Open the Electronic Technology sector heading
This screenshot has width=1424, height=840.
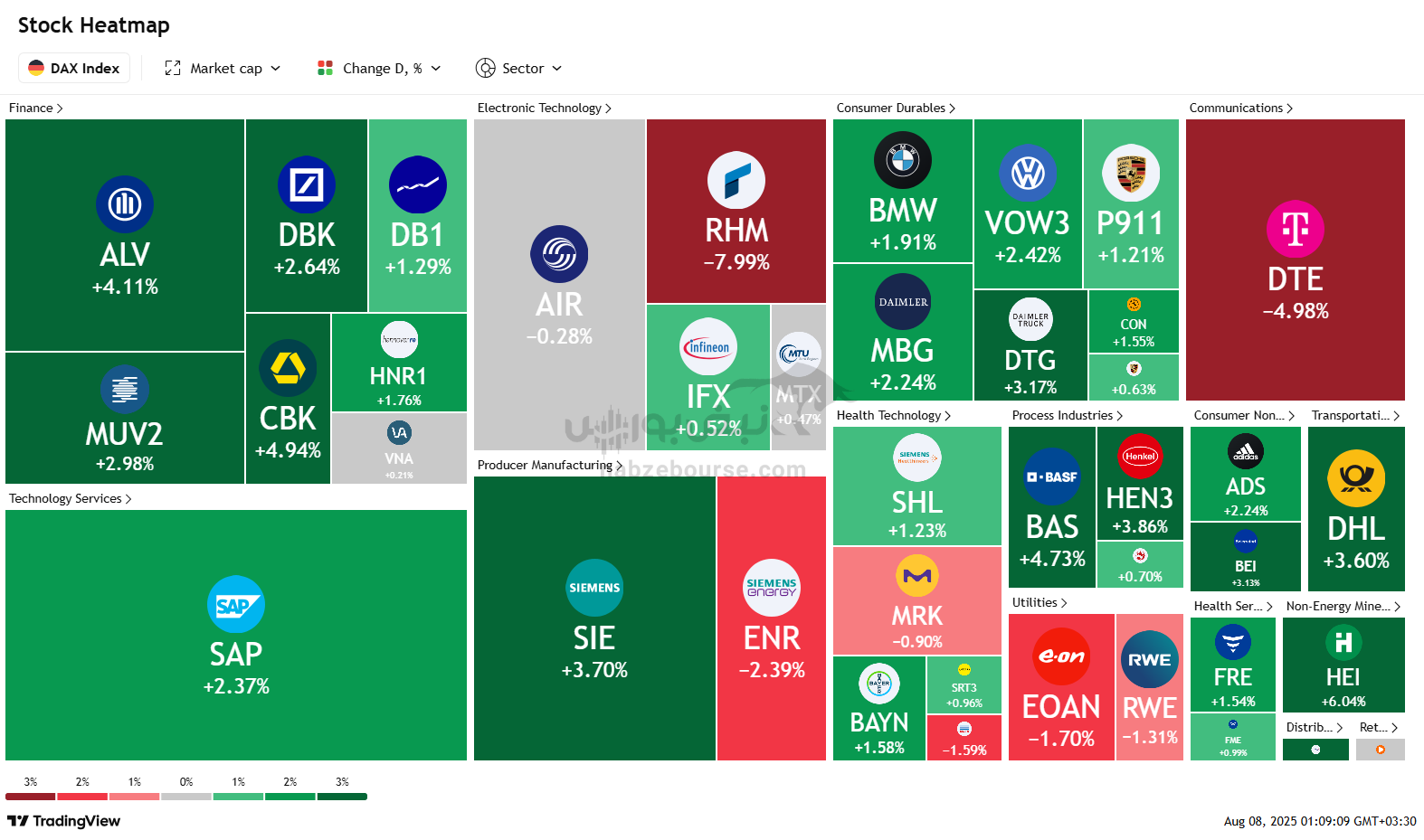(545, 108)
